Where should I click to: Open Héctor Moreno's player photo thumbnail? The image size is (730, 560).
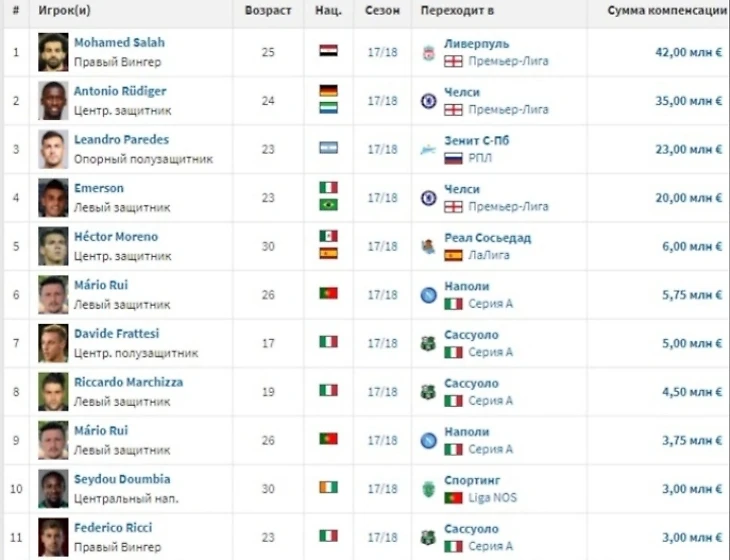[53, 246]
